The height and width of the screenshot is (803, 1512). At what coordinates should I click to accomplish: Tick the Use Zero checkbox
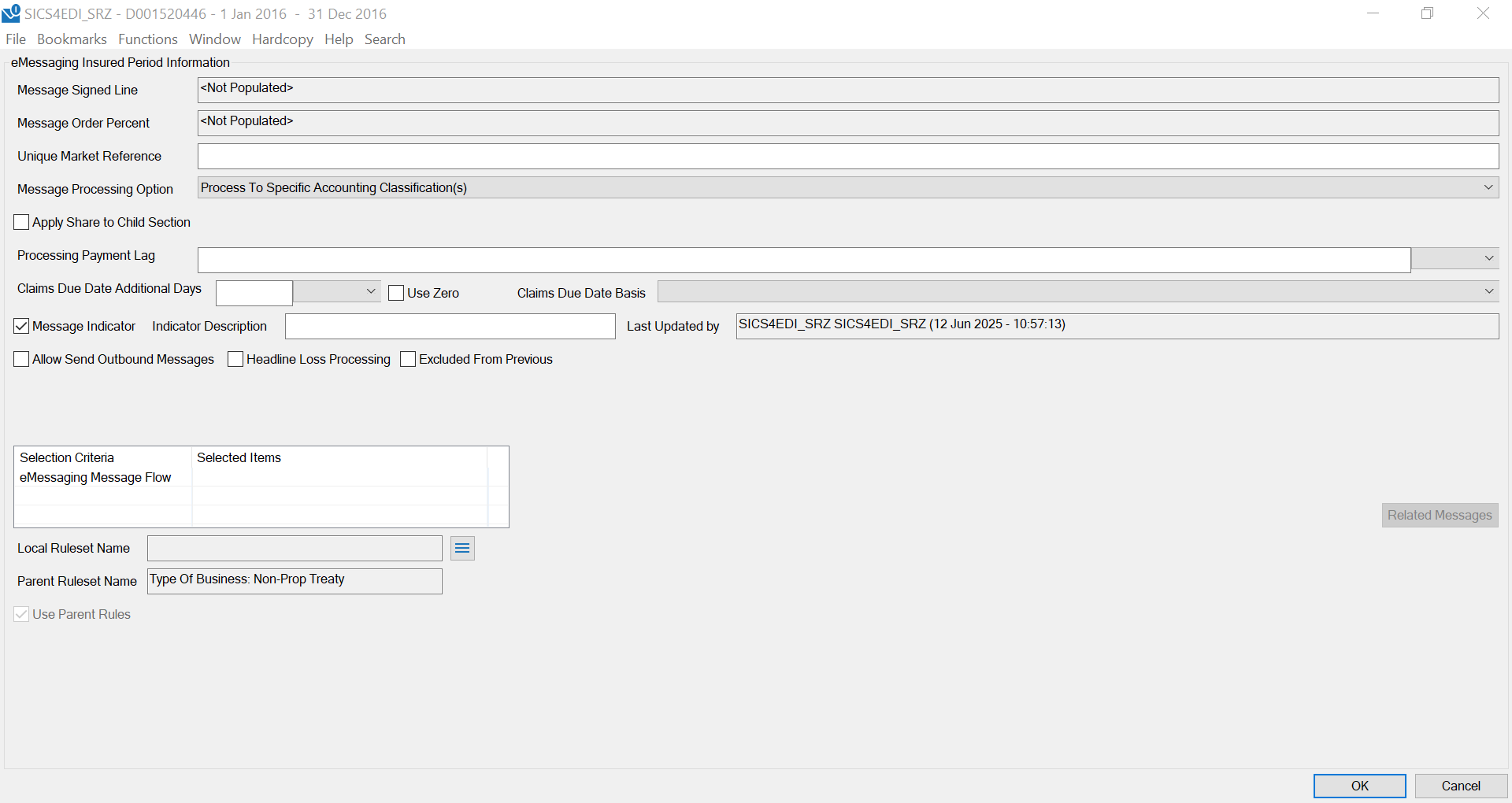point(396,293)
